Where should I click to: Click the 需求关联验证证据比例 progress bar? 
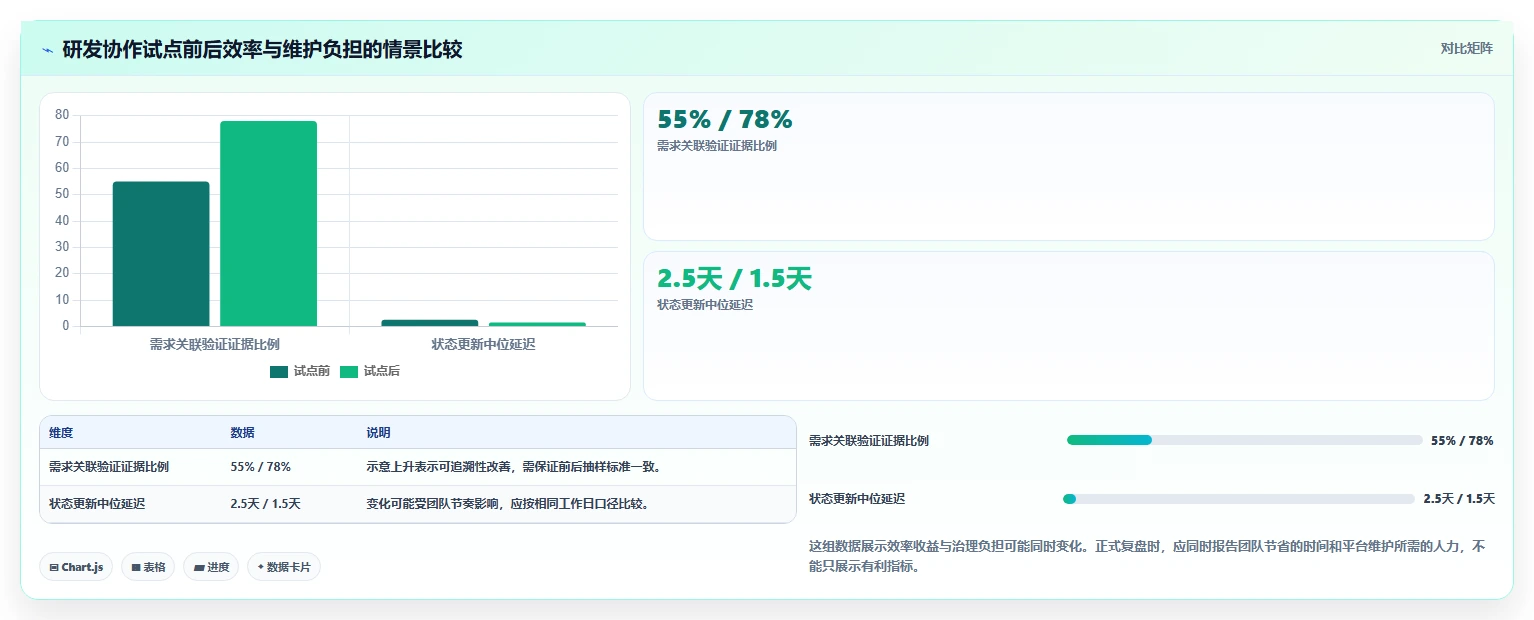point(1244,440)
